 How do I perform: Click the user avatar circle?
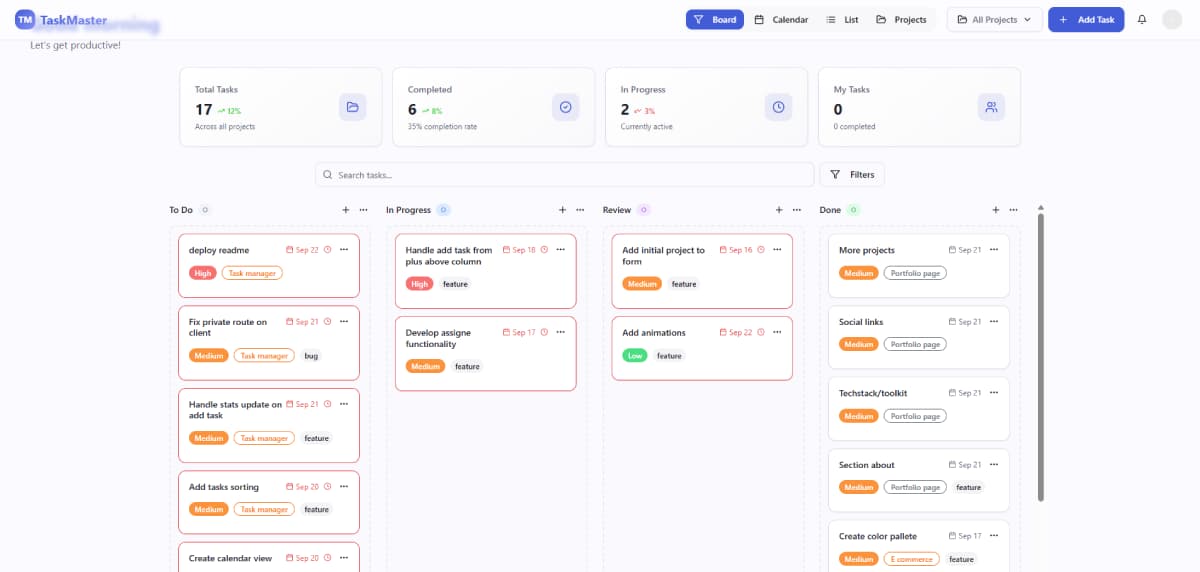1172,19
